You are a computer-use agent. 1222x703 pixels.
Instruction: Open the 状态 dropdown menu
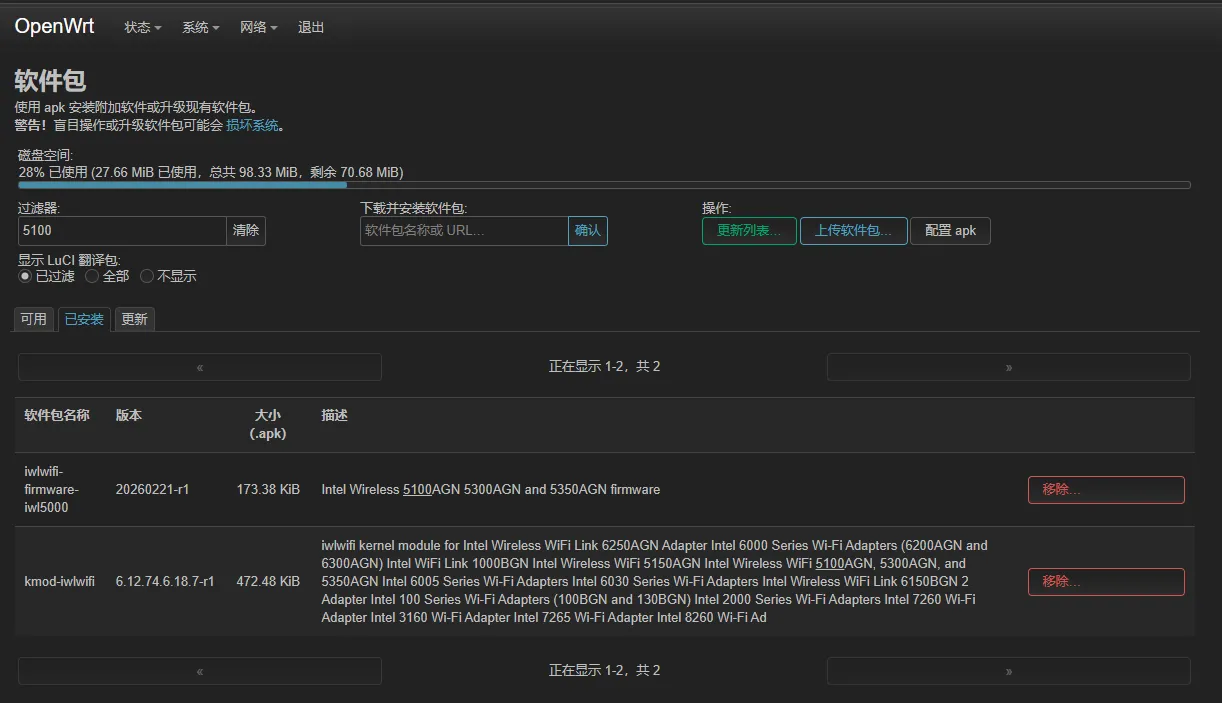tap(142, 28)
